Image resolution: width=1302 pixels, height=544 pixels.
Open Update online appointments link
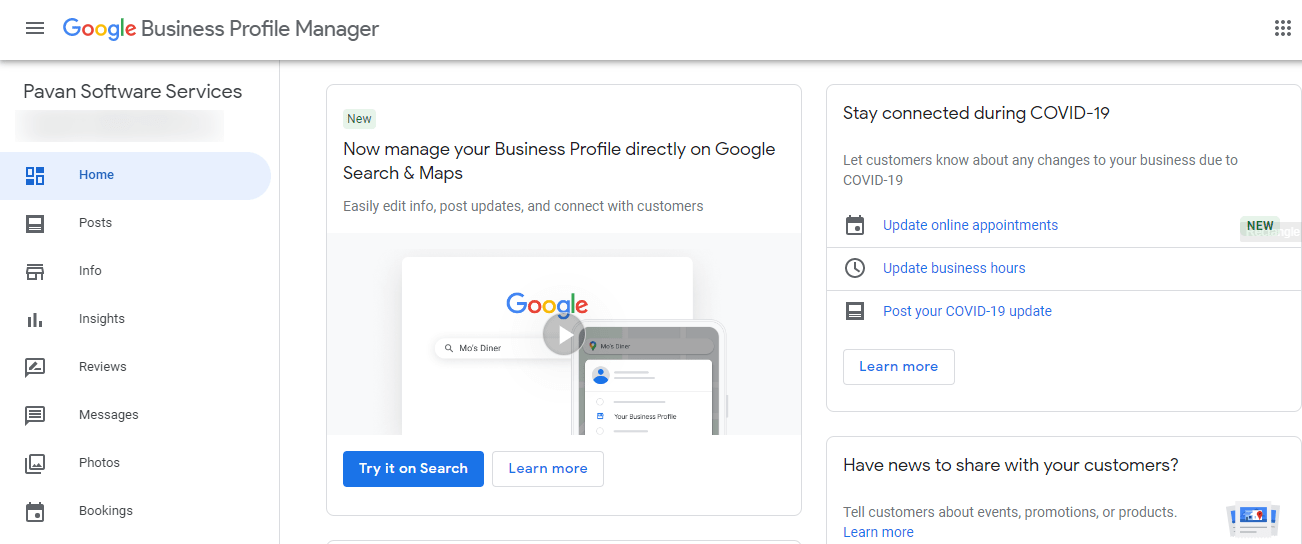970,226
